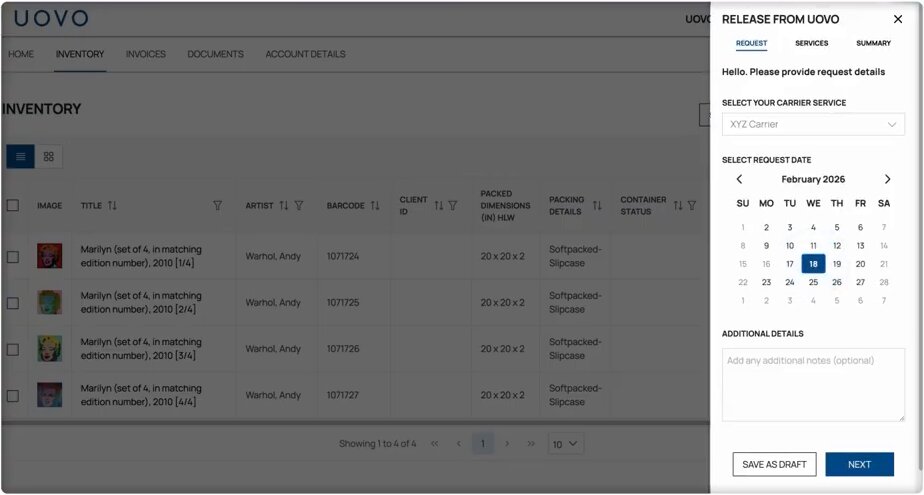Pick February 24 as request date
Screen dimensions: 924x495
point(790,282)
